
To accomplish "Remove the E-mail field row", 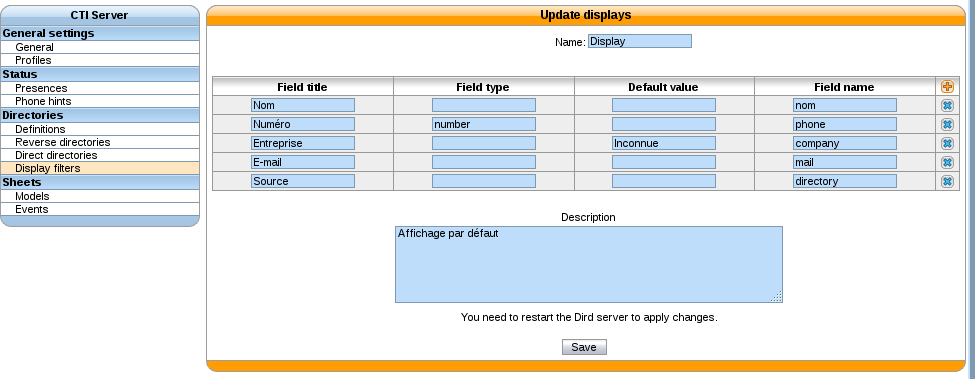I will [947, 162].
